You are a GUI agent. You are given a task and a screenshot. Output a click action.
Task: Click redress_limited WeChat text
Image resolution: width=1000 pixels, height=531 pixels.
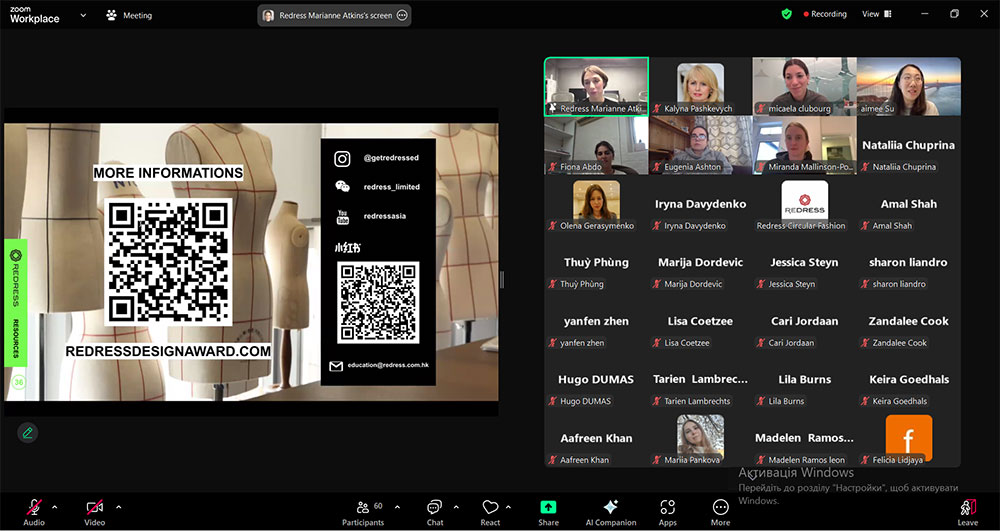point(392,187)
